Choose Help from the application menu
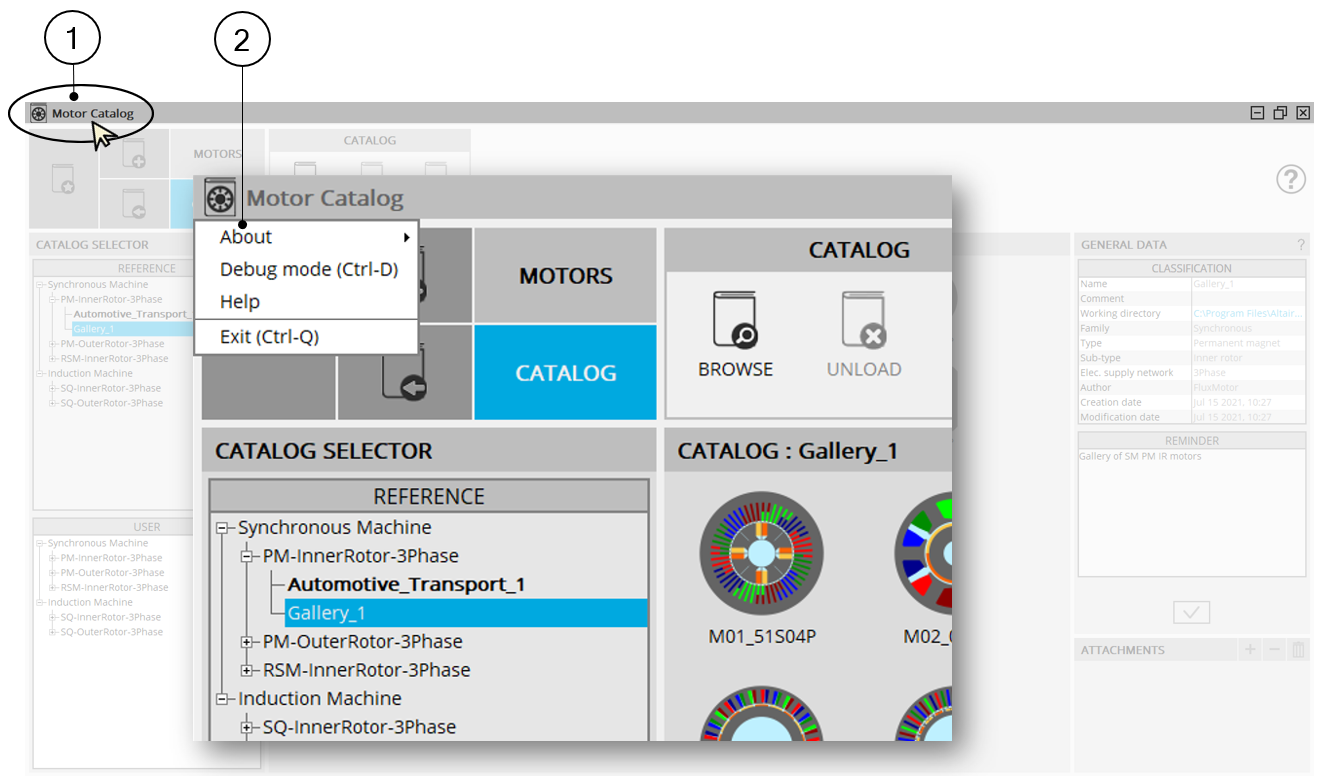The image size is (1322, 776). 240,301
